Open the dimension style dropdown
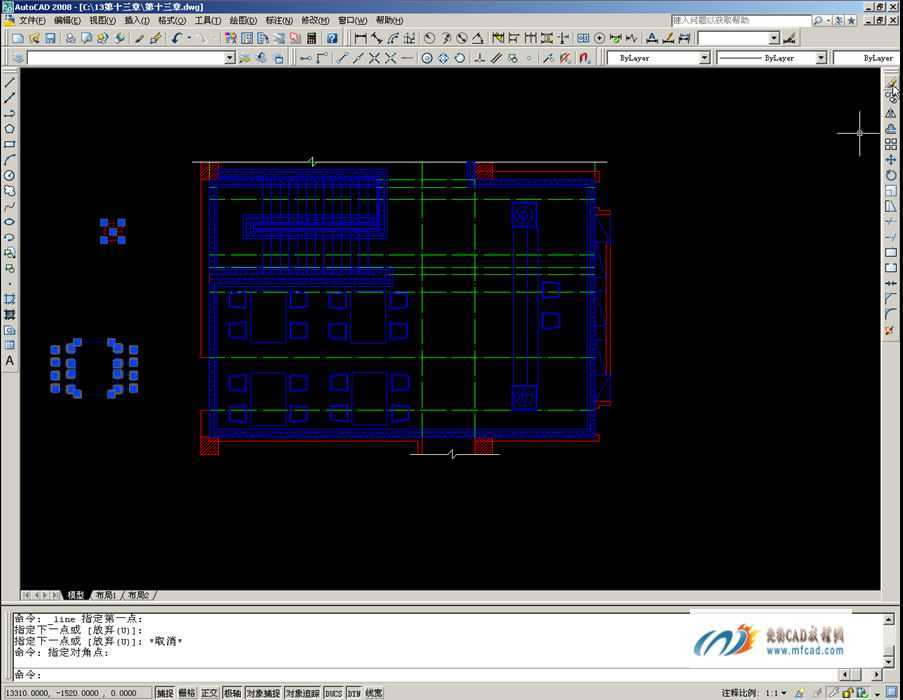 click(x=773, y=39)
